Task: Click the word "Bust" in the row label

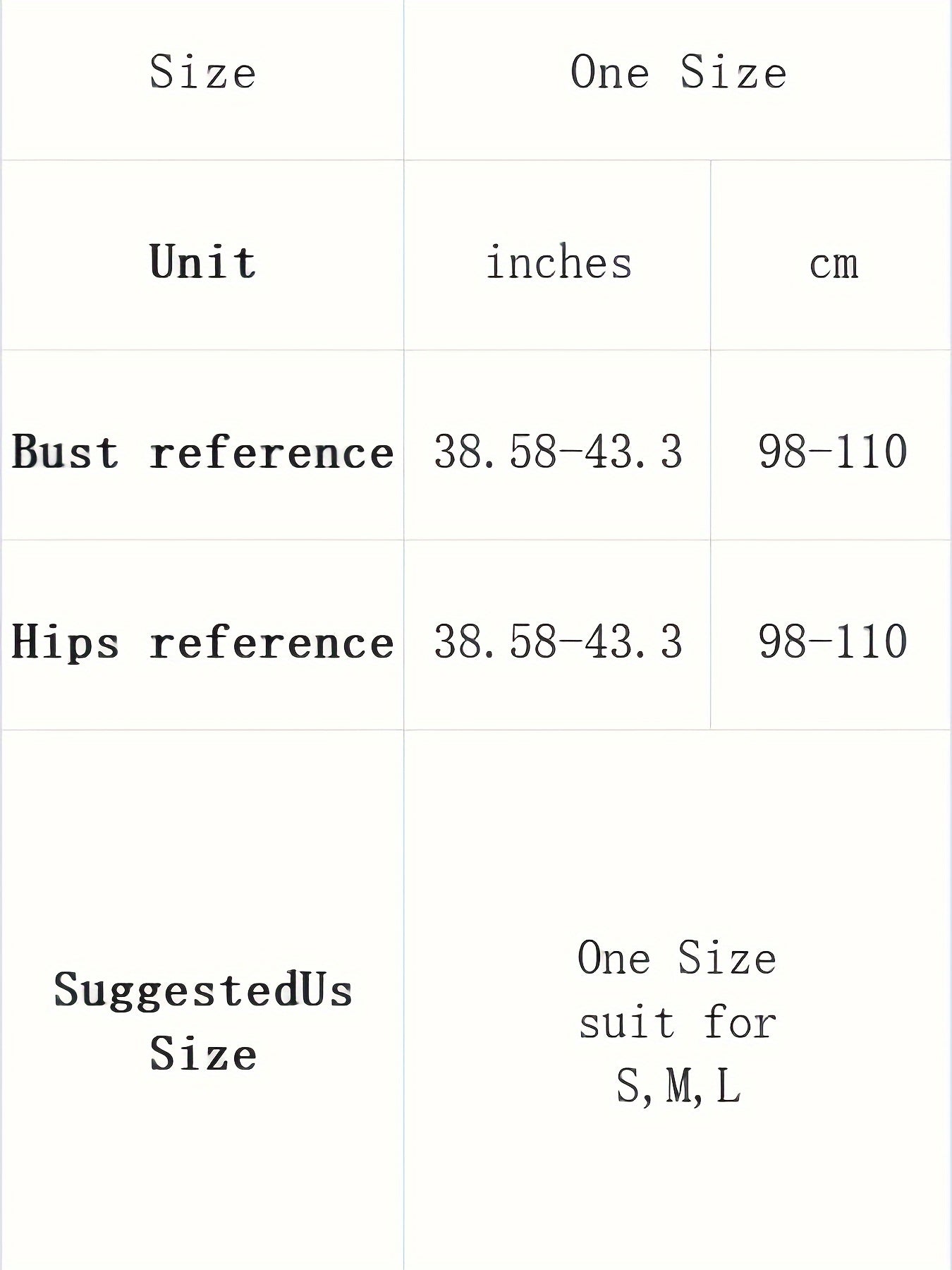Action: [66, 452]
